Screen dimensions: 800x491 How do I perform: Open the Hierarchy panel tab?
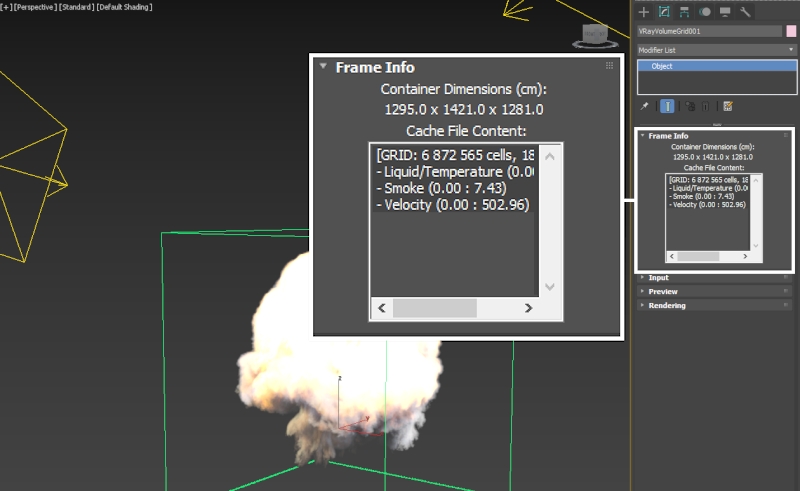(684, 12)
